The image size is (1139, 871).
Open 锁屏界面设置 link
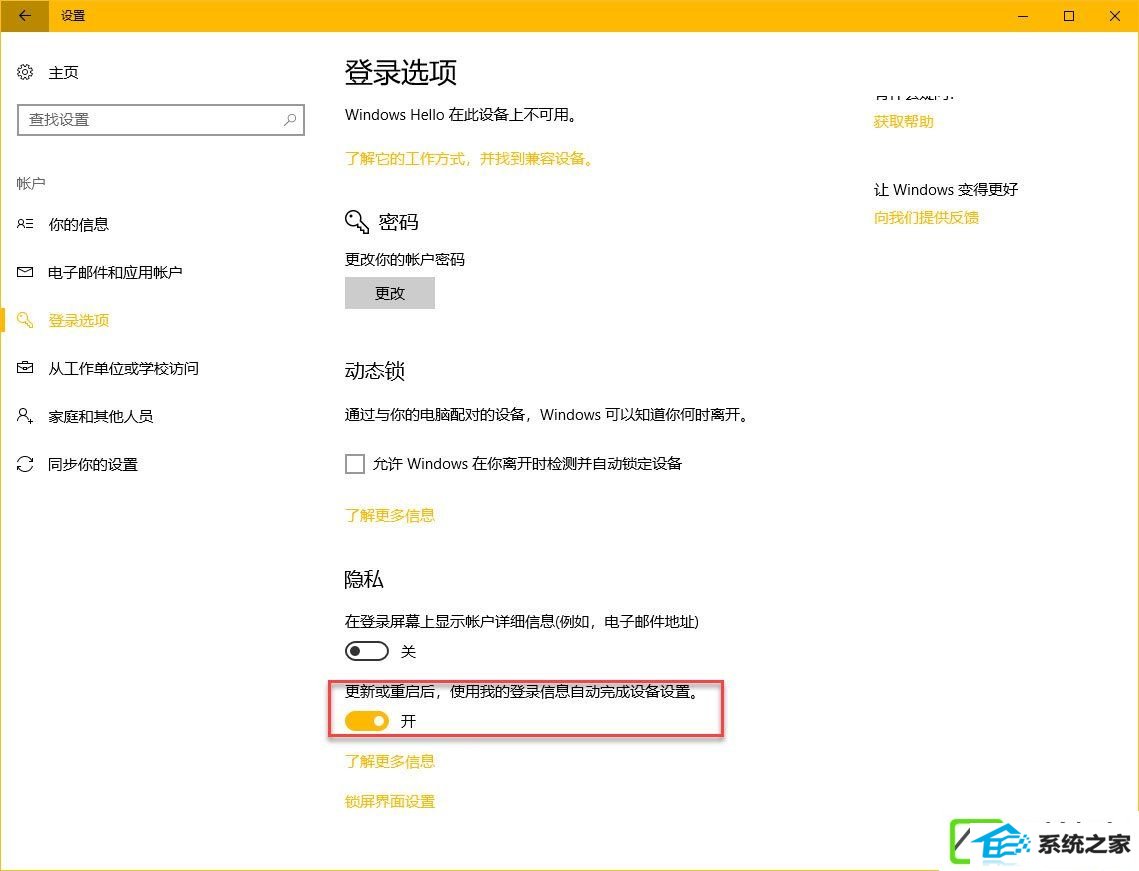coord(390,801)
